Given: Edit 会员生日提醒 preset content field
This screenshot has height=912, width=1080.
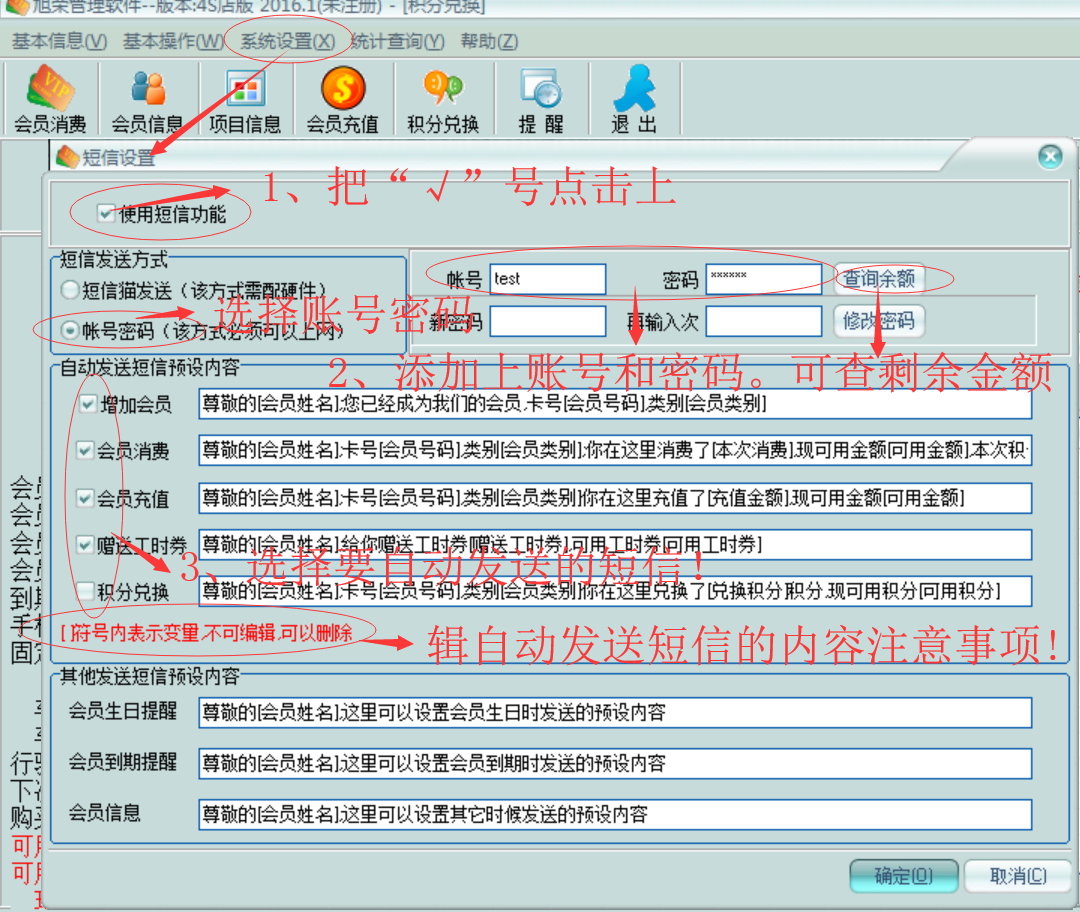Looking at the screenshot, I should point(615,712).
